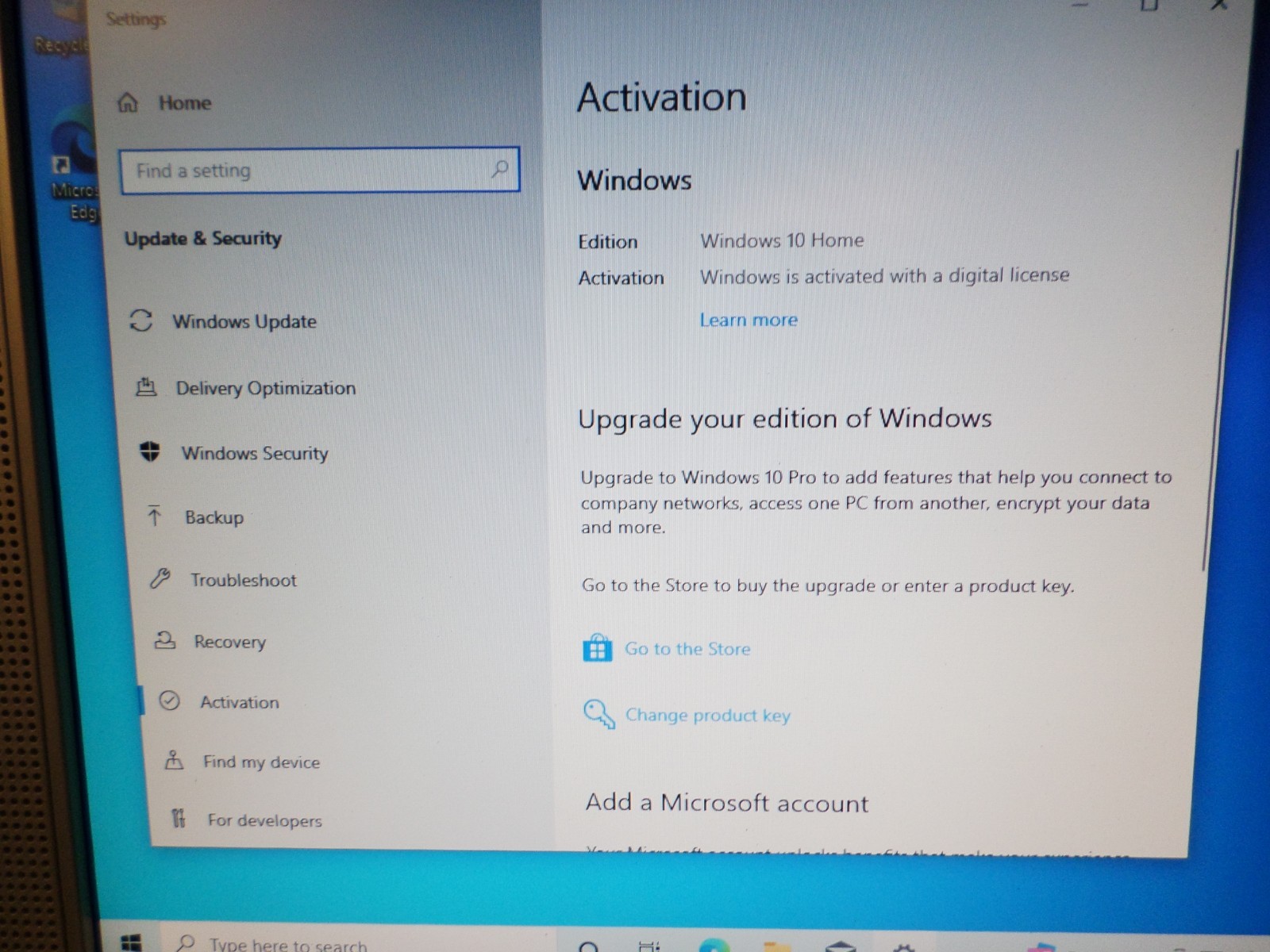
Task: Click 'Windows is activated with a digital license'
Action: pos(884,275)
